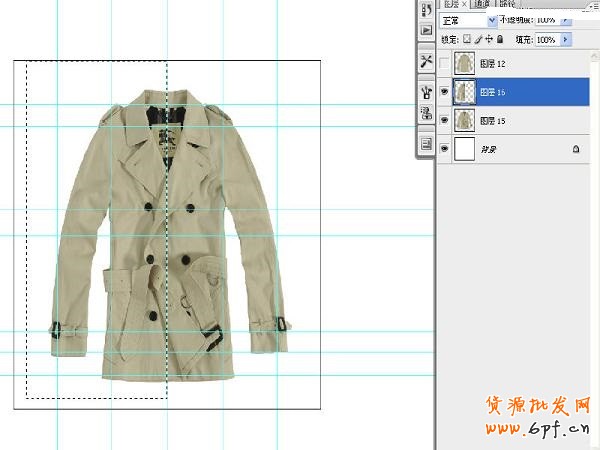Click the lock position move icon
This screenshot has width=600, height=450.
coord(490,40)
